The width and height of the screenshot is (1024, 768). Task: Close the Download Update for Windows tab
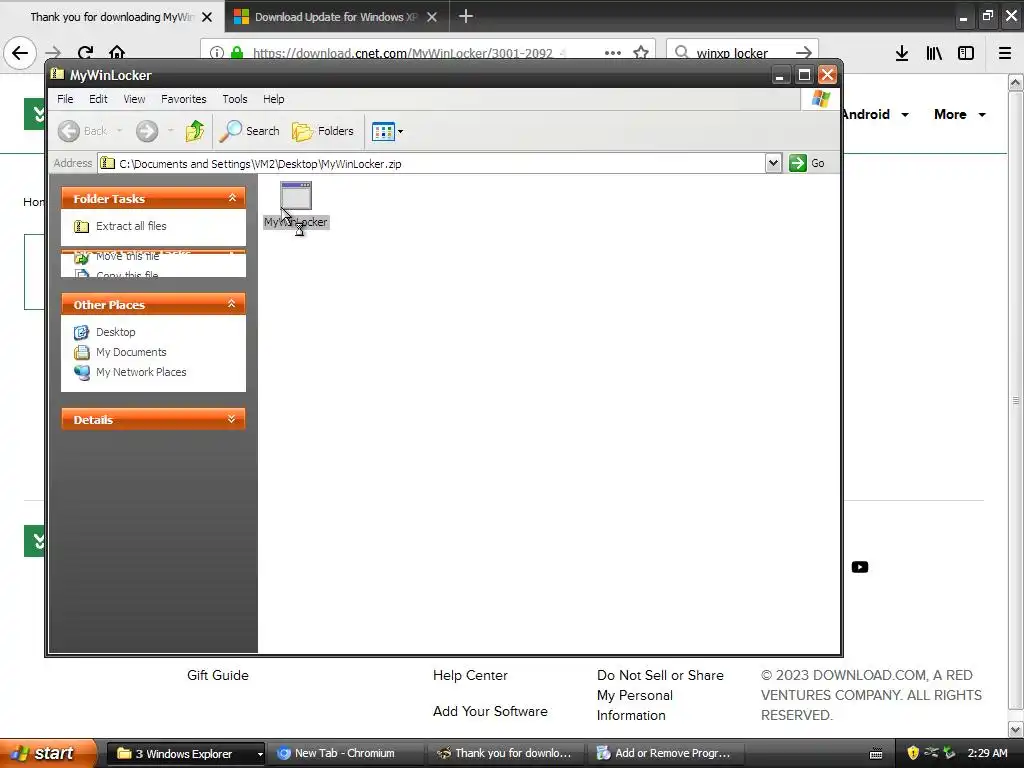point(432,17)
